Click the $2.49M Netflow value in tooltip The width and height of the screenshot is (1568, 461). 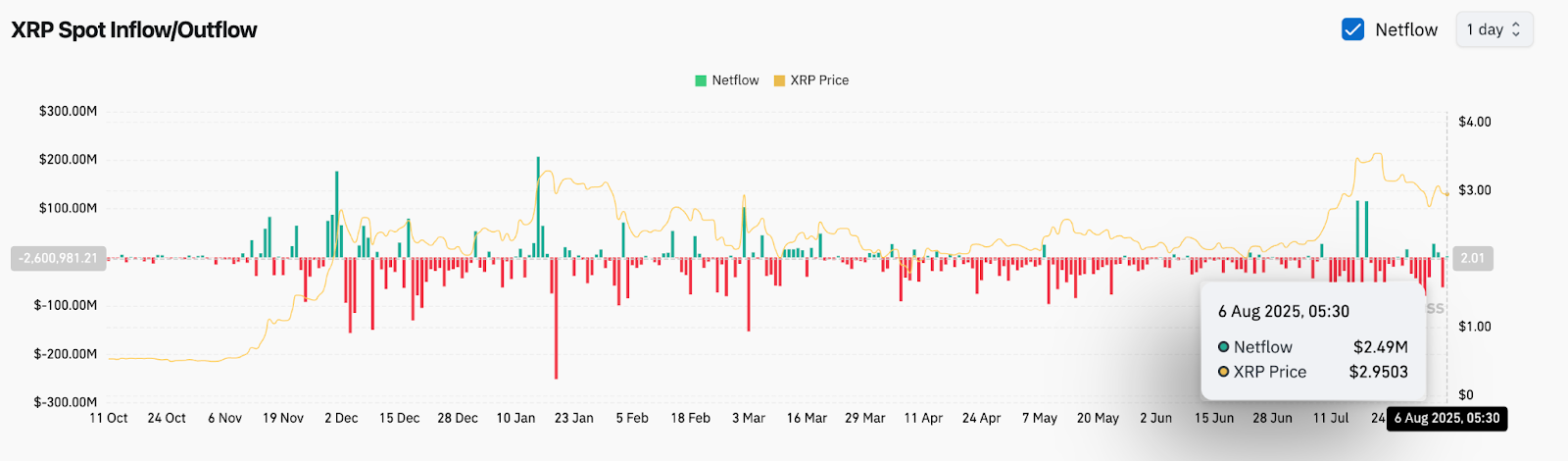[x=1380, y=347]
